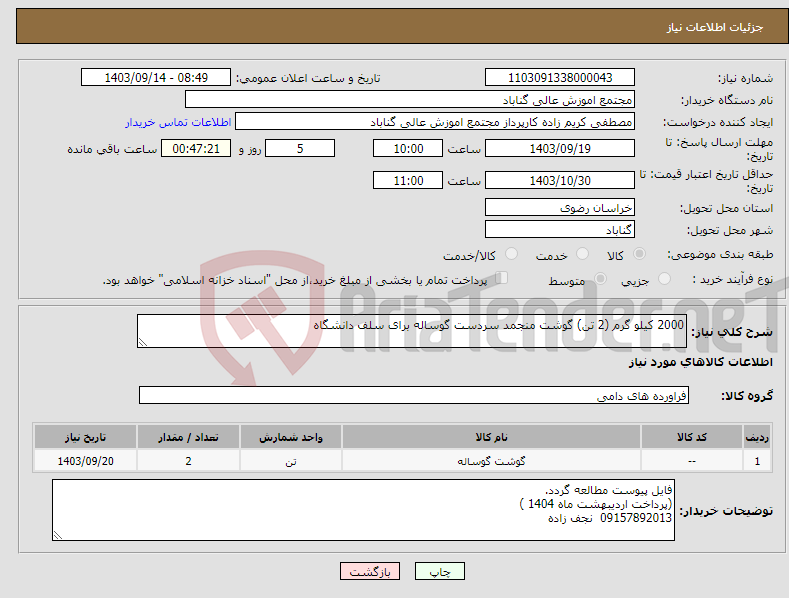Click the طبقه بندی موضوعی label
Image resolution: width=789 pixels, height=598 pixels.
point(720,254)
